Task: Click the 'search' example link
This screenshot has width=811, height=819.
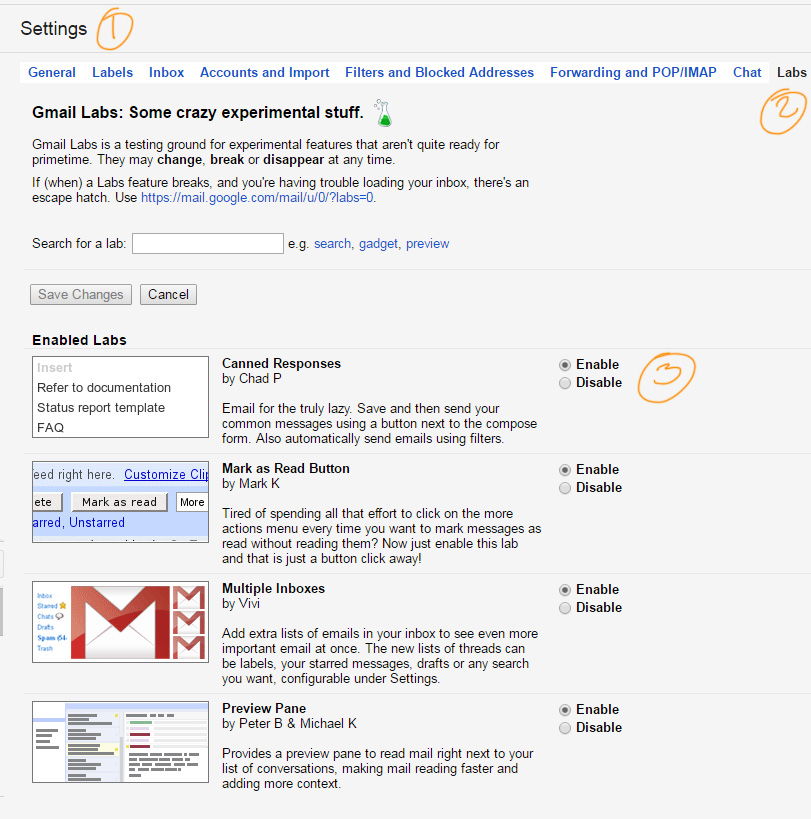Action: 332,243
